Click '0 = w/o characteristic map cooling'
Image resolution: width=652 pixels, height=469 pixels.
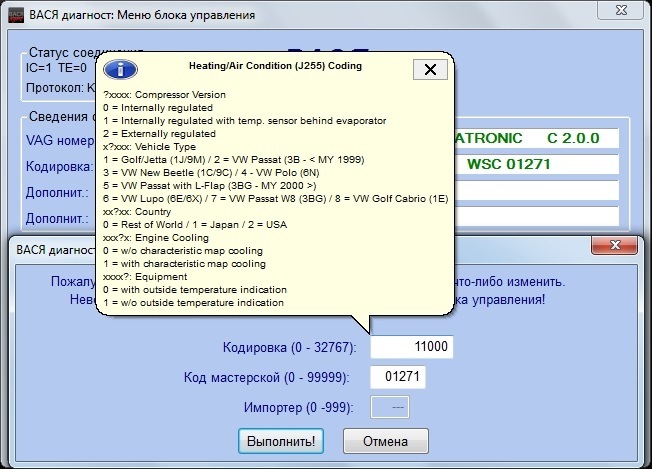pyautogui.click(x=183, y=251)
